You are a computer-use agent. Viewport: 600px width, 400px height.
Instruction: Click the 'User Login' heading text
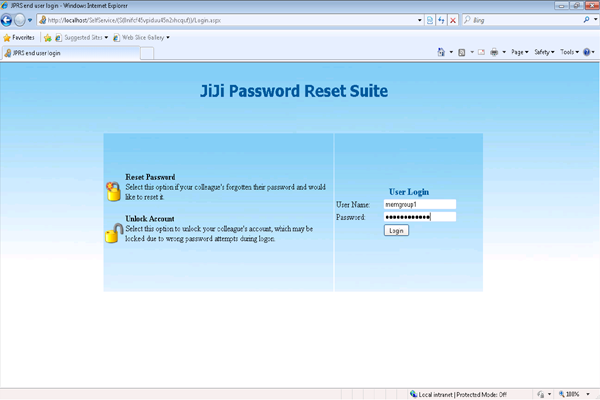coord(409,192)
